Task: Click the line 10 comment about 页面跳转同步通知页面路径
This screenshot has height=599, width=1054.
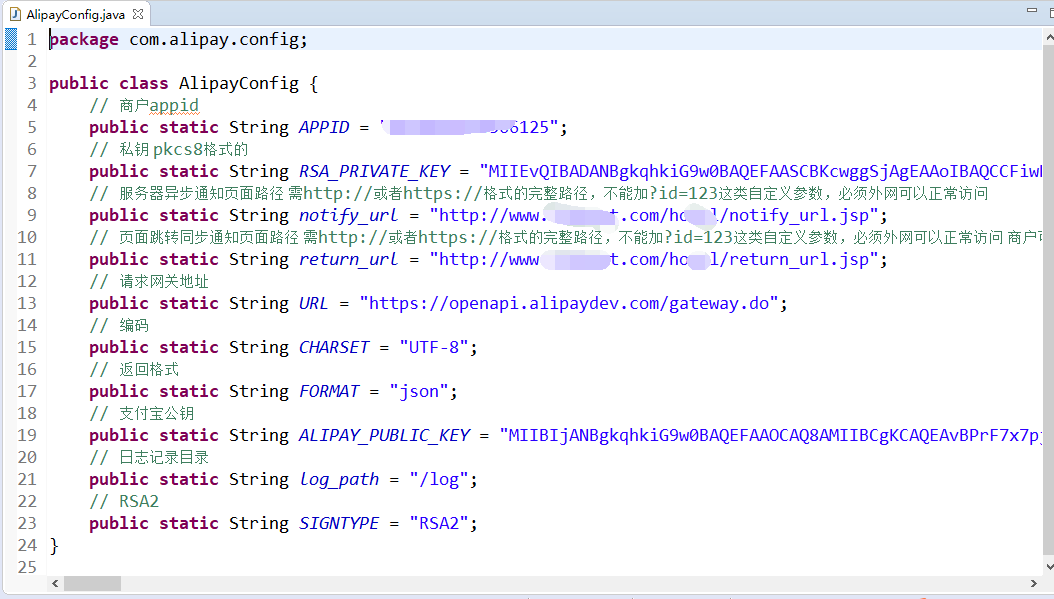Action: [x=566, y=237]
